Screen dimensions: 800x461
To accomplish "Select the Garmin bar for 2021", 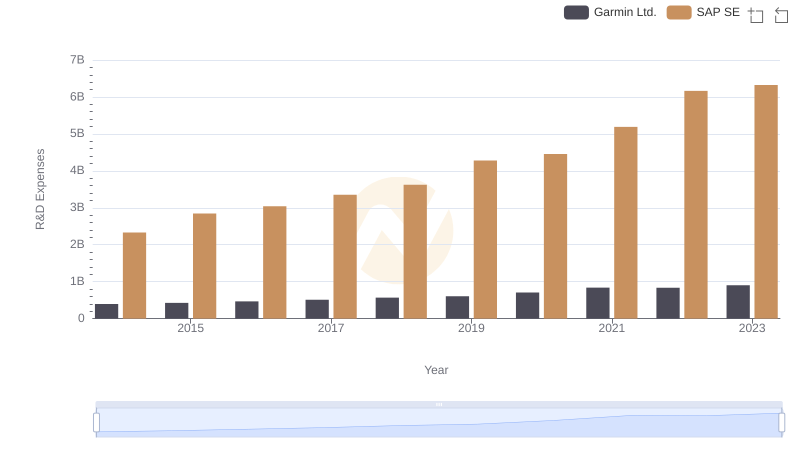I will pos(597,303).
